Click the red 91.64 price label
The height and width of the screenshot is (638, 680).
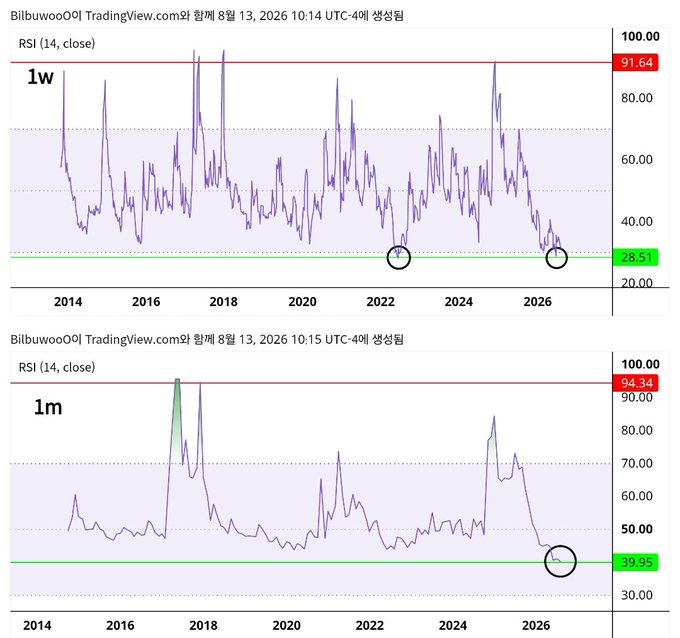pyautogui.click(x=635, y=62)
